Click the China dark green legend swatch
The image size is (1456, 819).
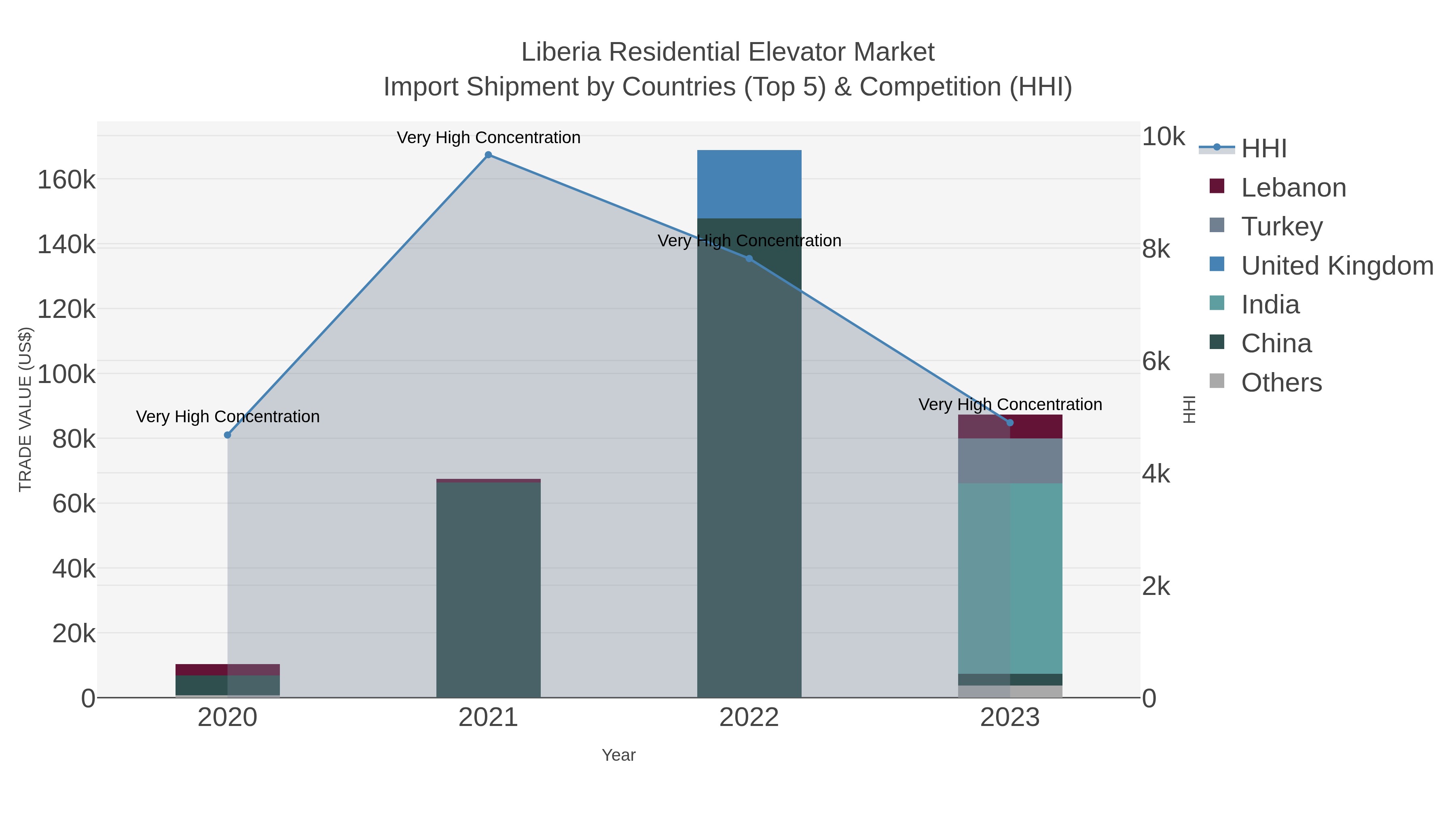pos(1217,342)
